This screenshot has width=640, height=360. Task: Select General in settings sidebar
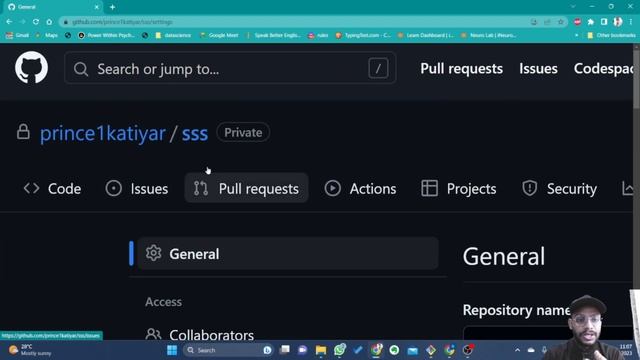click(x=288, y=253)
